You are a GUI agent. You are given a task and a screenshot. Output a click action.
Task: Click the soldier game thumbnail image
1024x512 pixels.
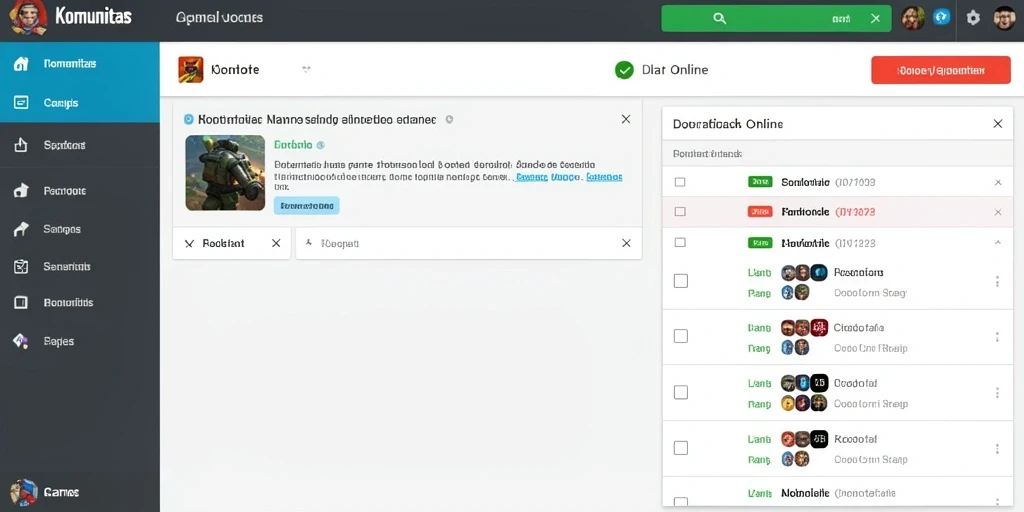[x=225, y=173]
